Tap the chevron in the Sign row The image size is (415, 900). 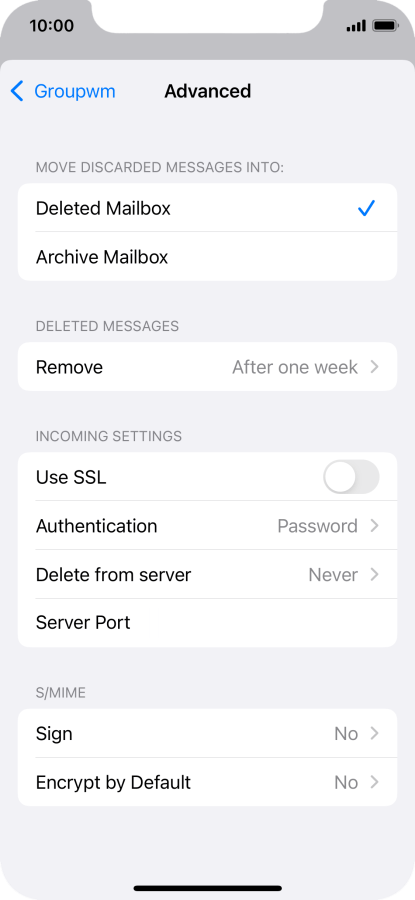[375, 734]
